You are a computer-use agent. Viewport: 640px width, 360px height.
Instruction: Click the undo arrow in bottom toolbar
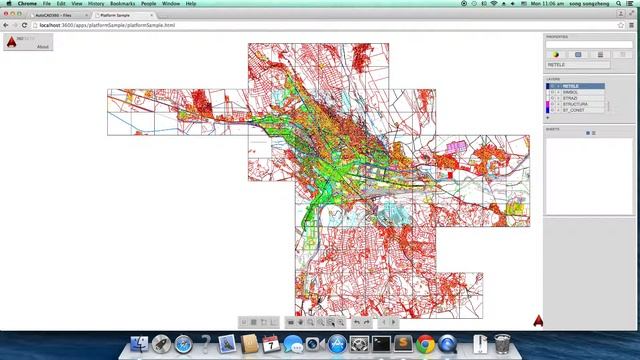point(357,322)
